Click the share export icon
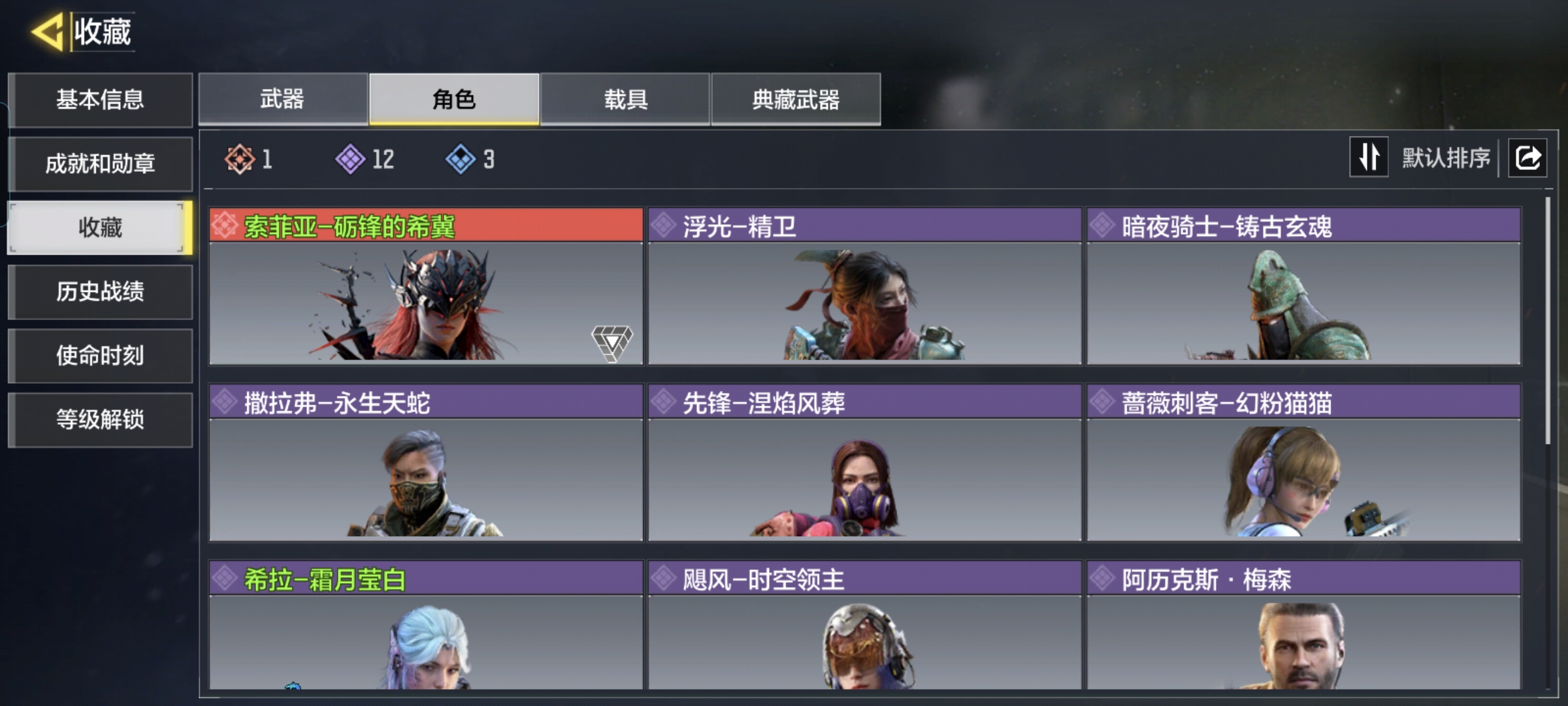This screenshot has height=706, width=1568. (1527, 158)
